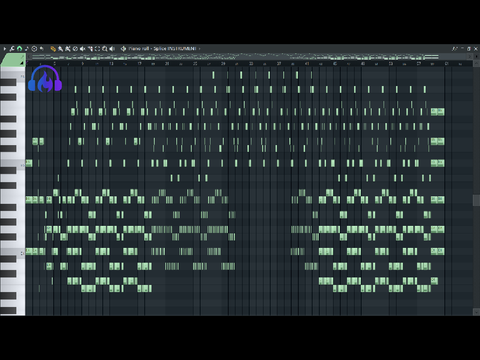Select the Draw pencil tool
The image size is (480, 360).
[53, 49]
